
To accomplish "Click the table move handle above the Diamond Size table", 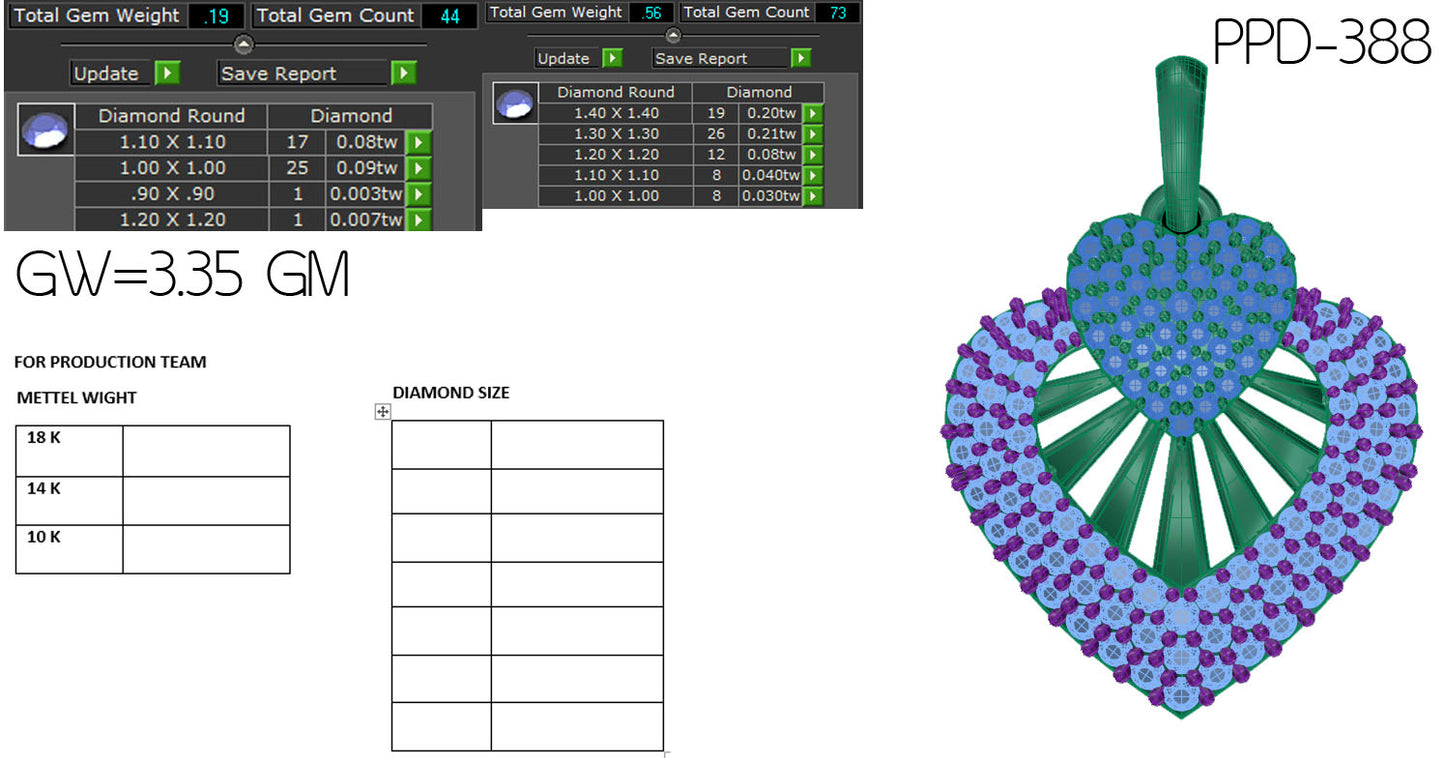I will (x=381, y=412).
